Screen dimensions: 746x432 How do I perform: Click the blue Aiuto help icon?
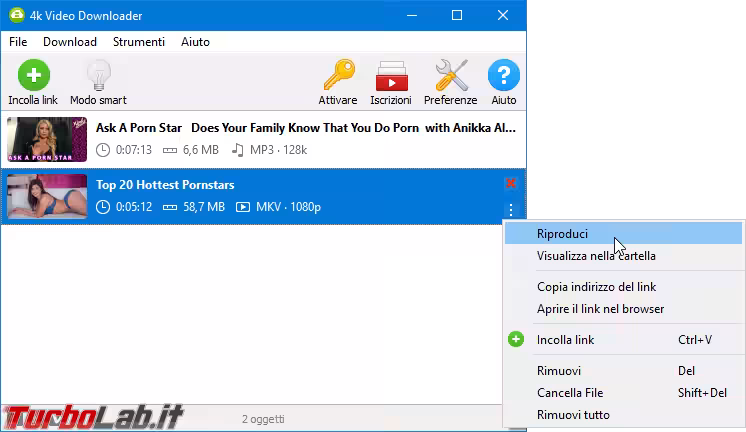coord(504,76)
